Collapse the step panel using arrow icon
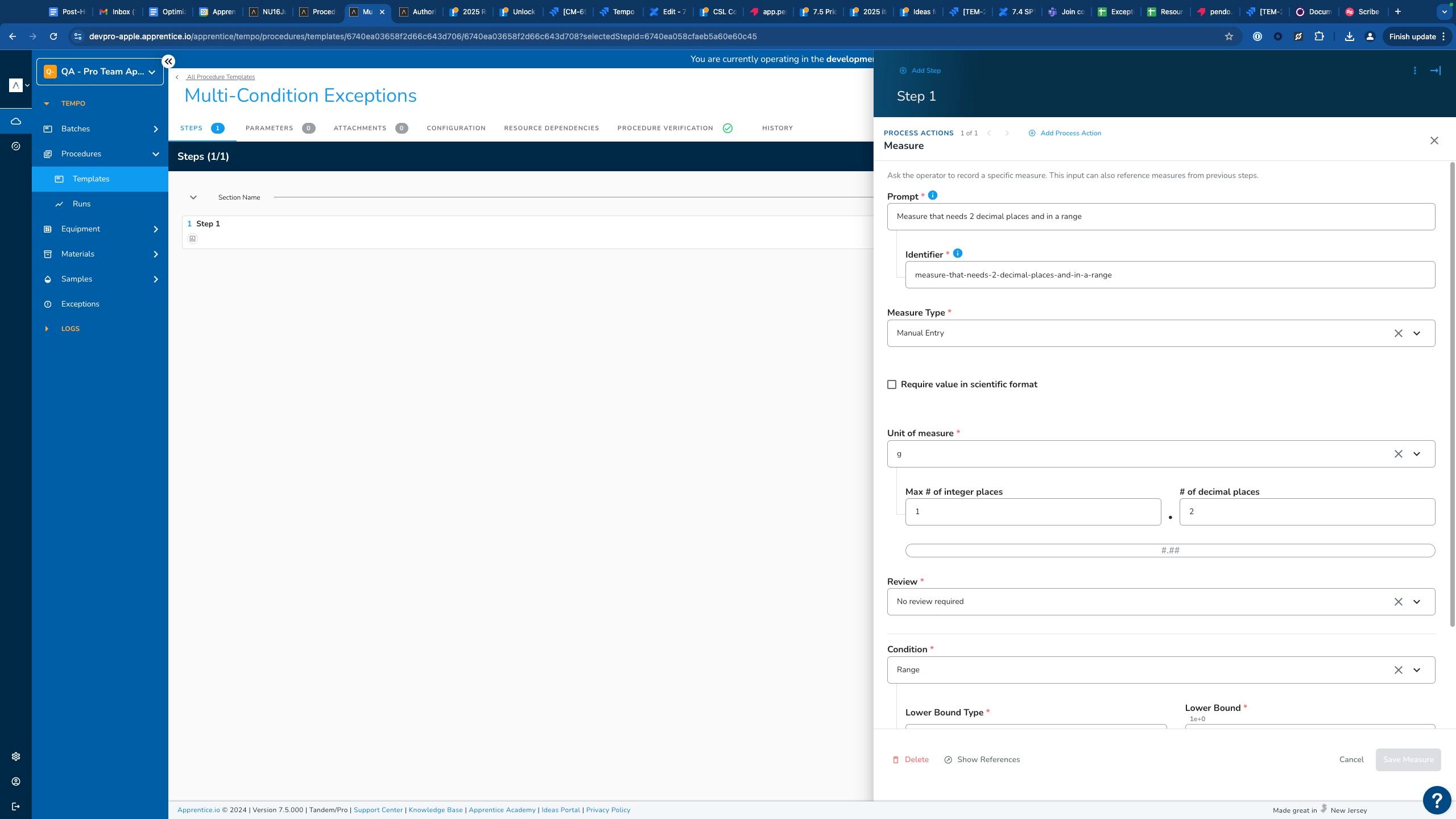 pyautogui.click(x=1436, y=71)
